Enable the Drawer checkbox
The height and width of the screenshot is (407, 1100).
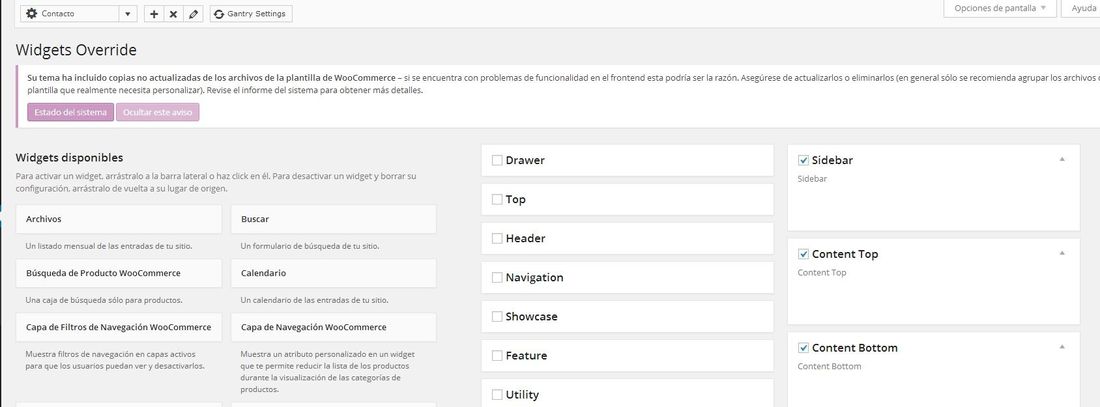[497, 160]
